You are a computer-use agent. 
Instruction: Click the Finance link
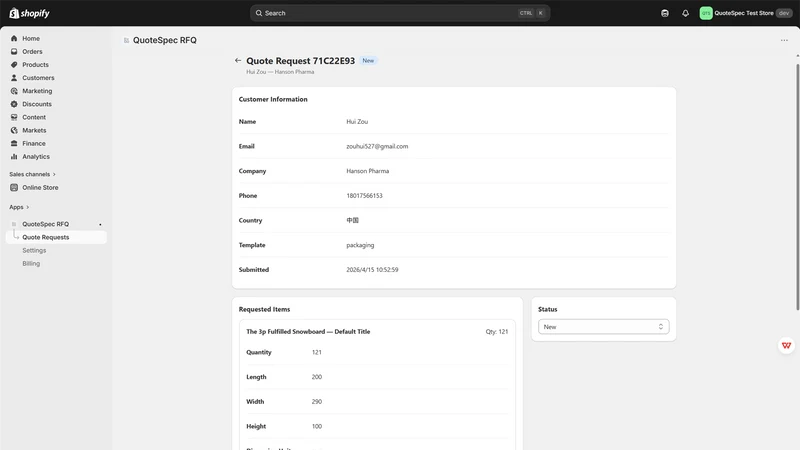tap(34, 143)
